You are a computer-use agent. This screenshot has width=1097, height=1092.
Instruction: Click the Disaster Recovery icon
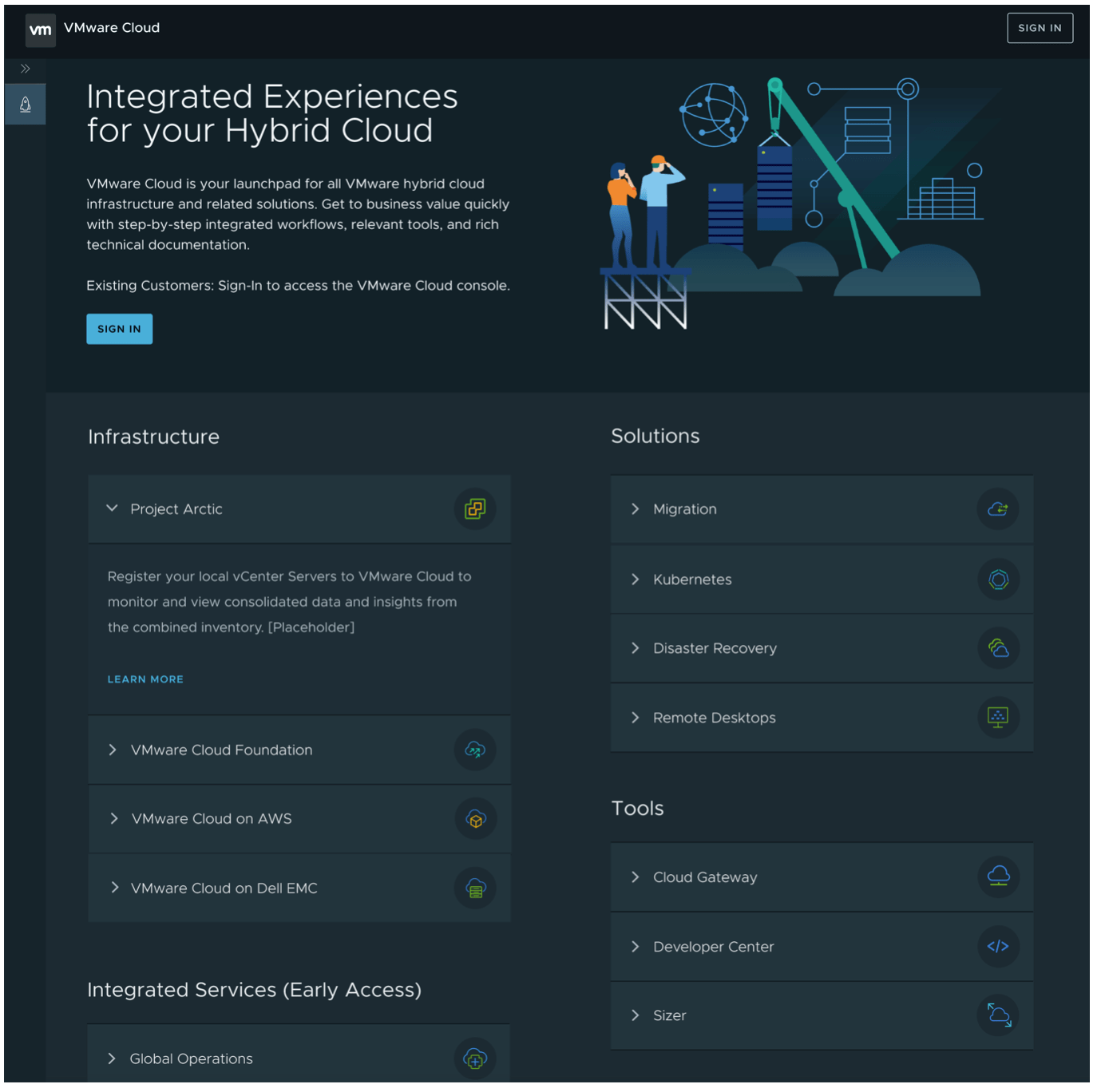[998, 648]
